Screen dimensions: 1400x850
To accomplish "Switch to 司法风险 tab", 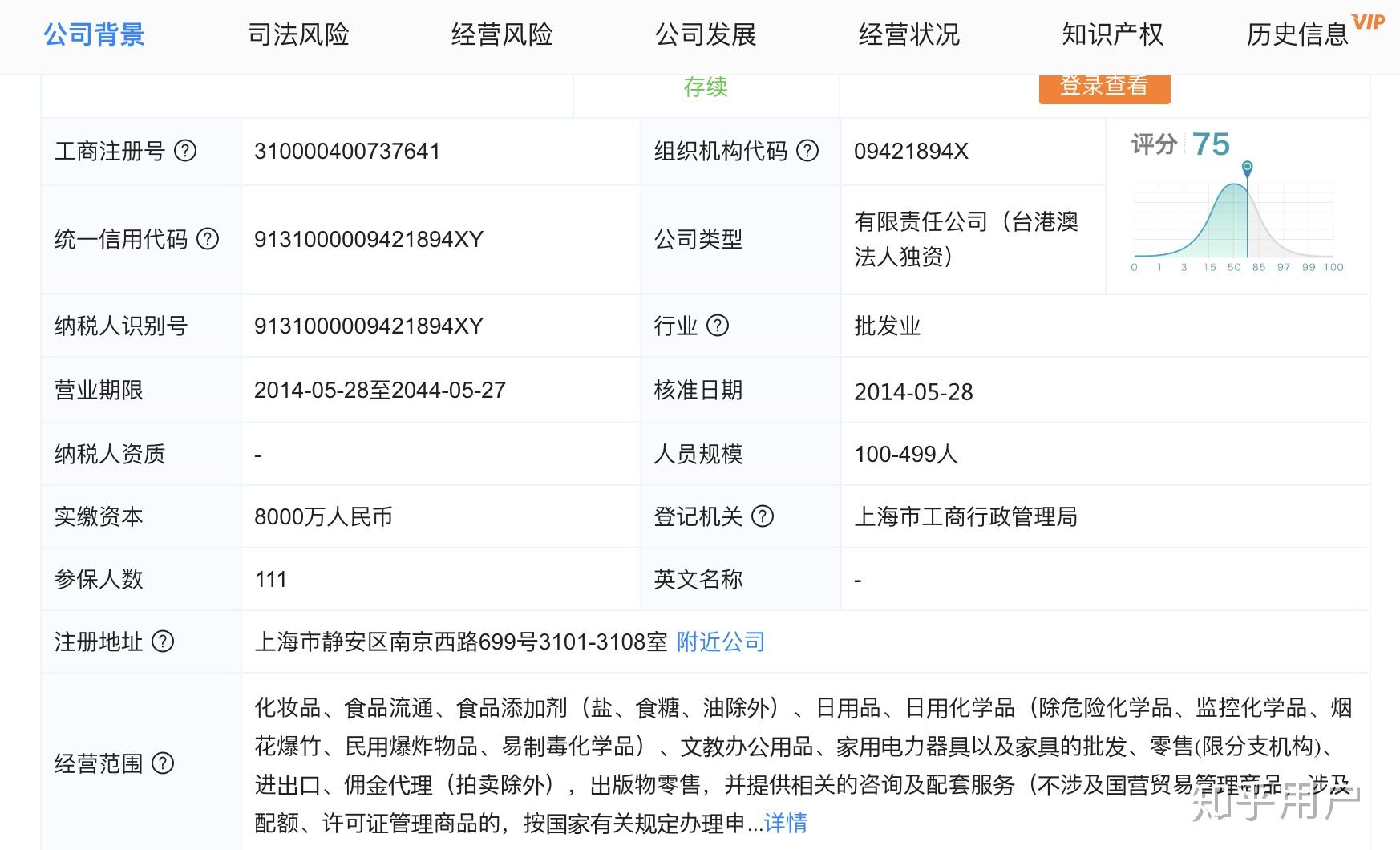I will coord(298,34).
